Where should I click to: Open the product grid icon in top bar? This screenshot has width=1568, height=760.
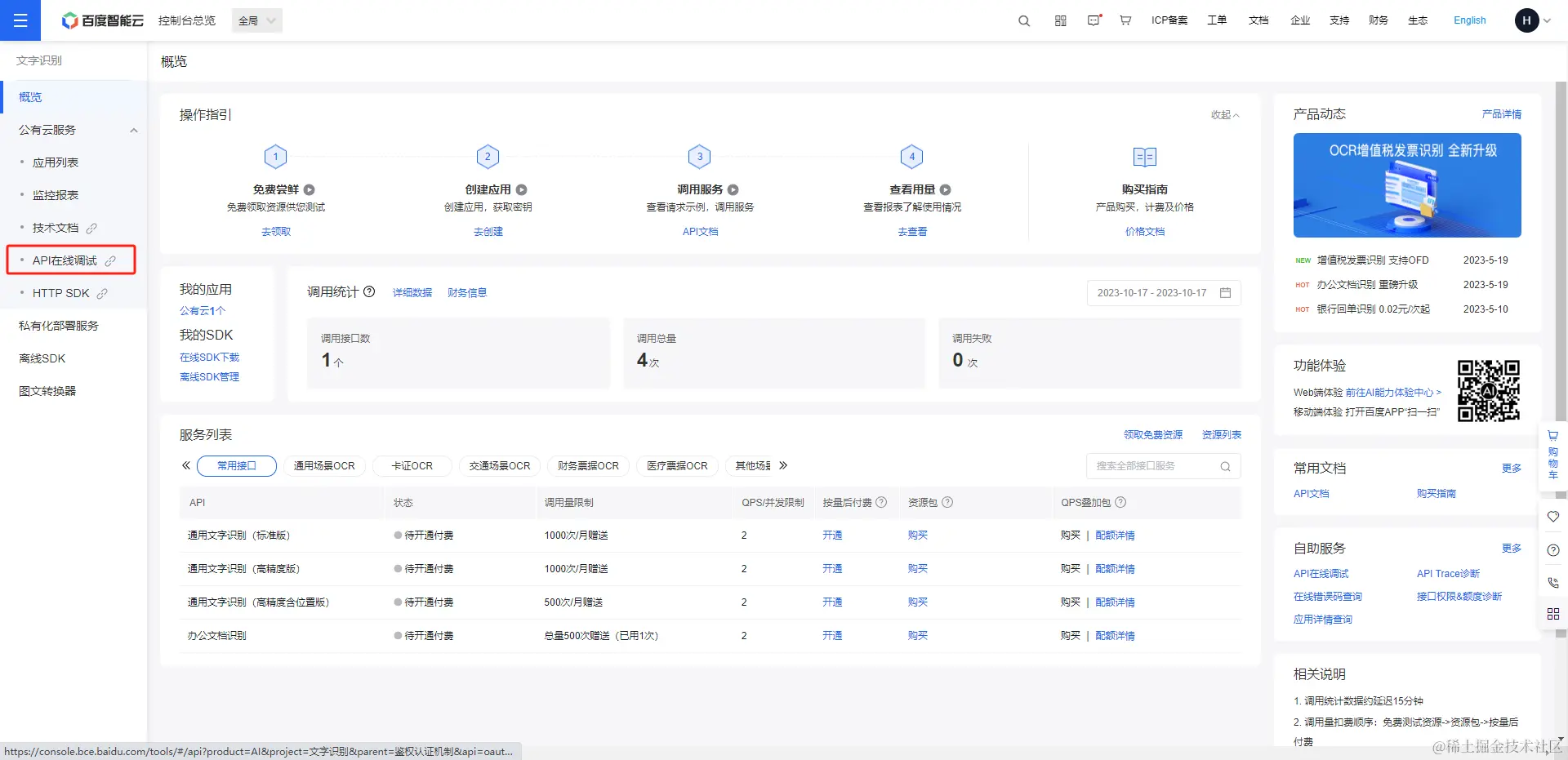tap(1060, 20)
